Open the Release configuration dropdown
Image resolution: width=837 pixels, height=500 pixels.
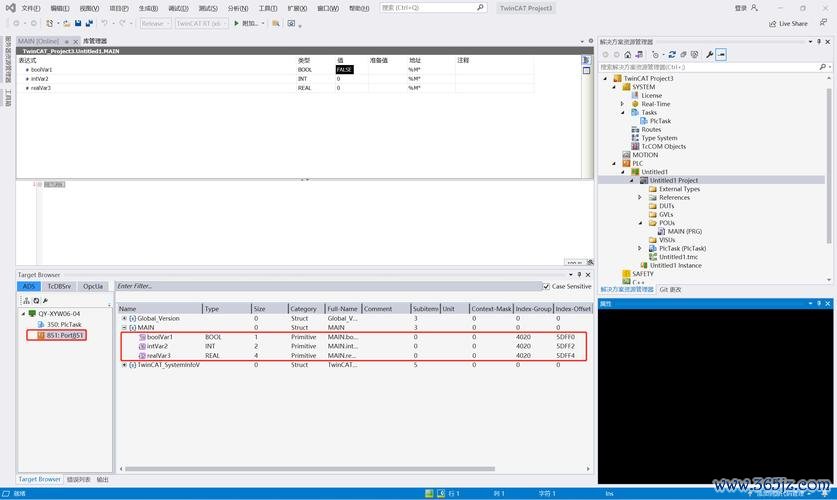[x=155, y=23]
